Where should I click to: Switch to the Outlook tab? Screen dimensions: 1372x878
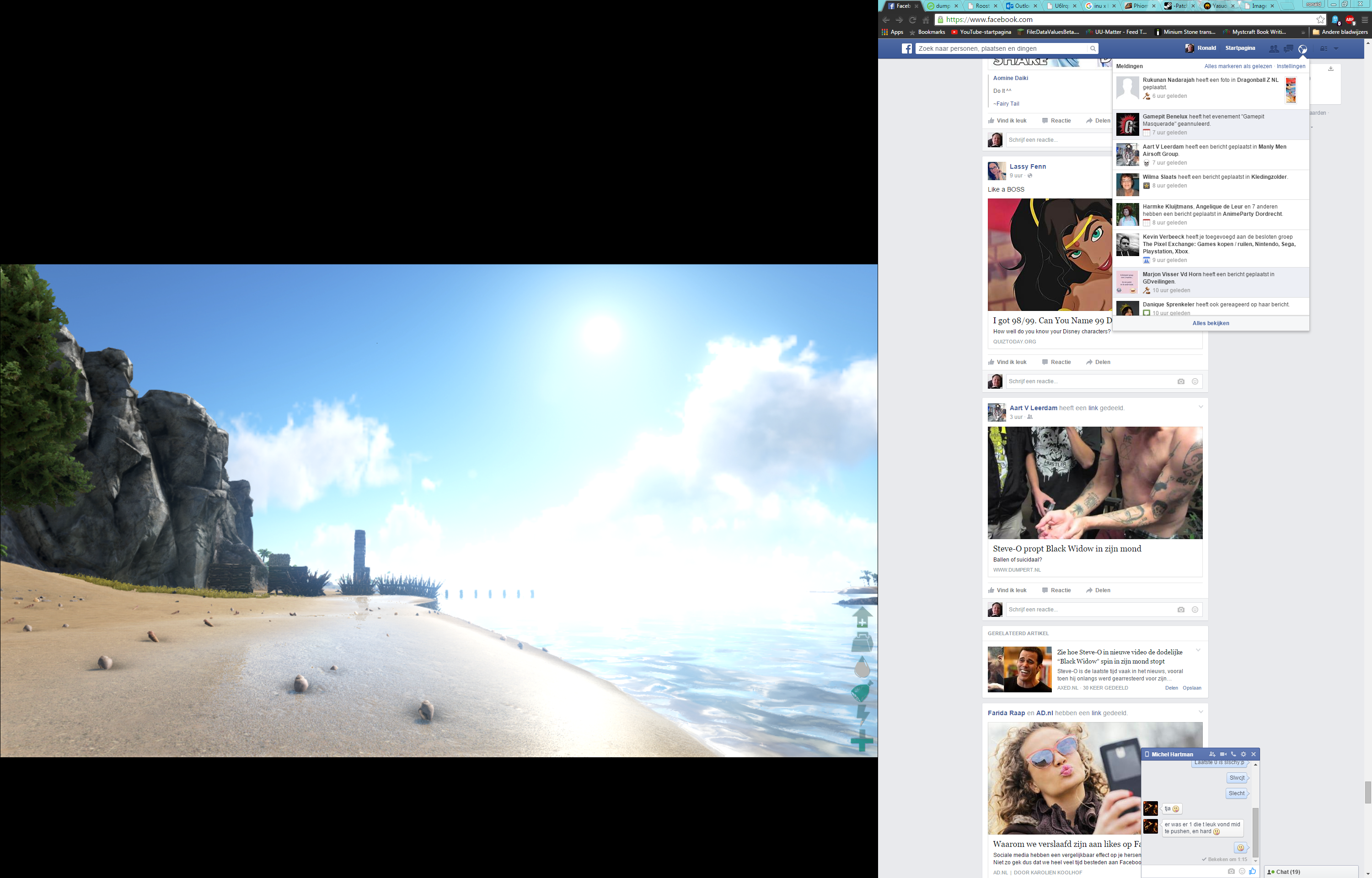1024,5
